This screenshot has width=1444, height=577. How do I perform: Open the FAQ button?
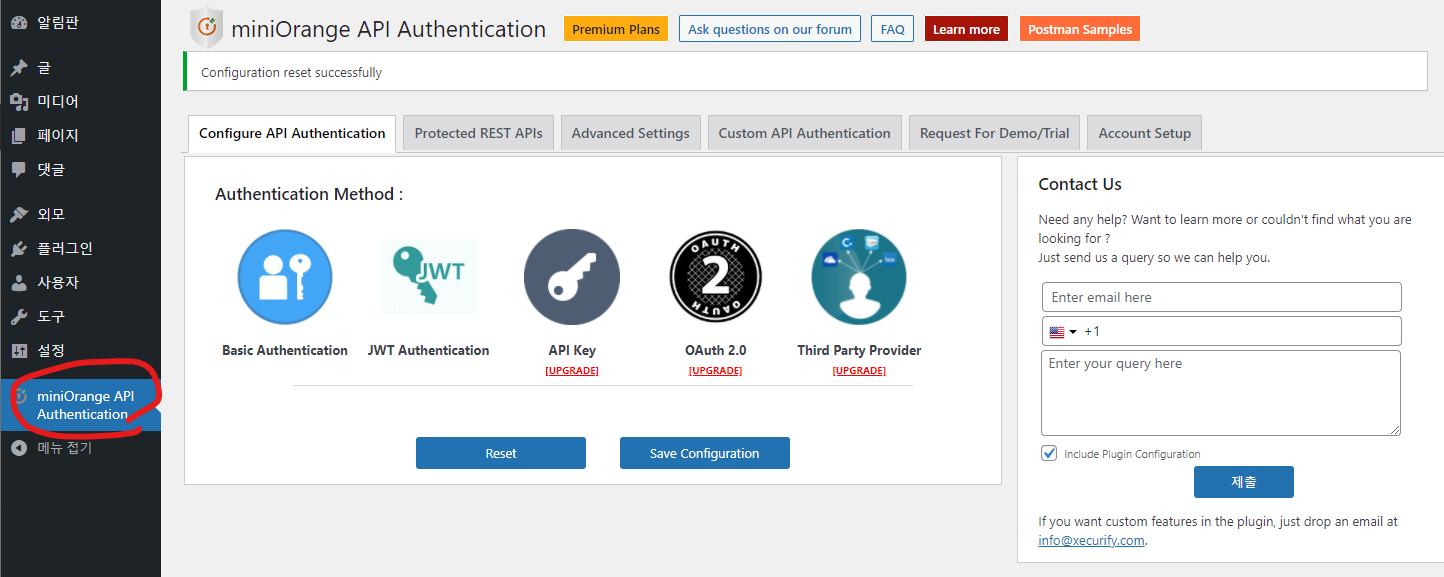pos(892,29)
